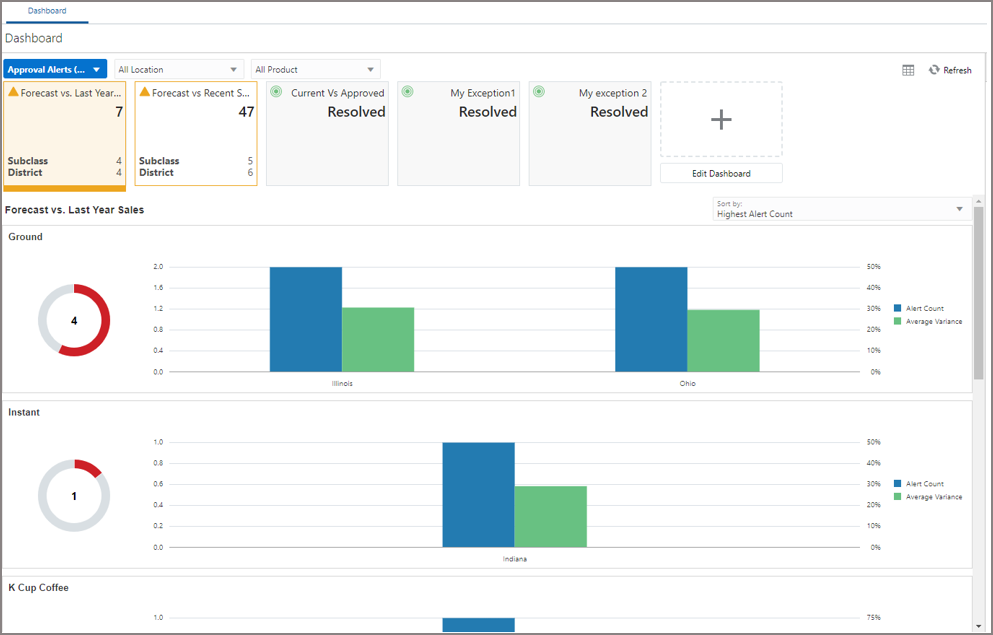Click the red ring gauge showing 4 alerts
Viewport: 993px width, 635px height.
tap(74, 320)
